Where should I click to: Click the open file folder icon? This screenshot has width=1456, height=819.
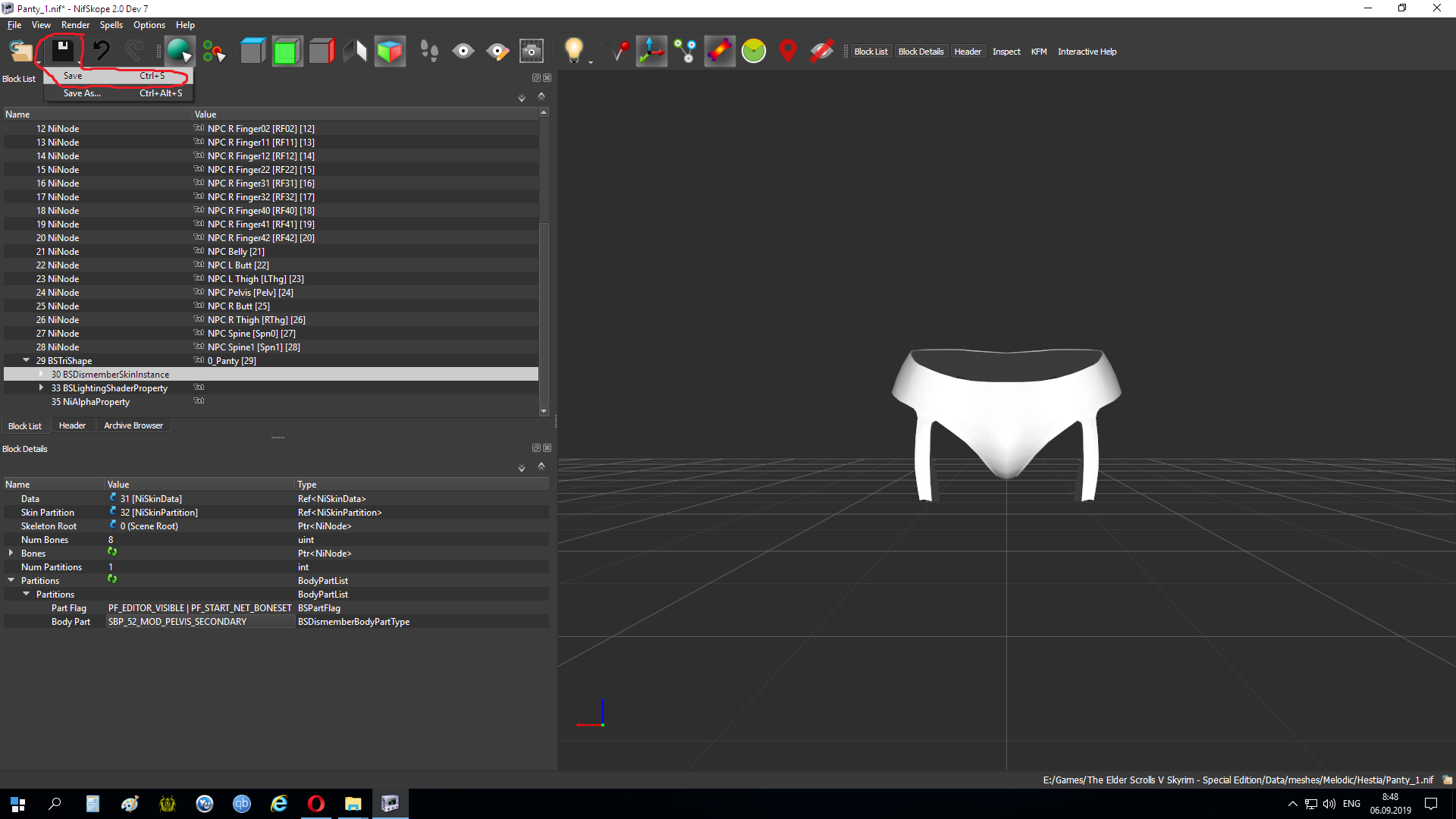tap(20, 51)
